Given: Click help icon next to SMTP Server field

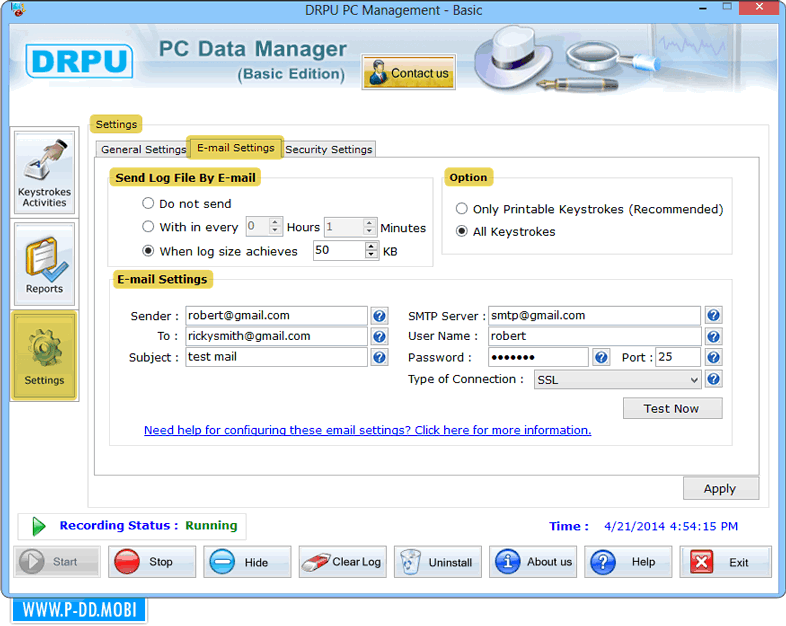Looking at the screenshot, I should pos(713,315).
